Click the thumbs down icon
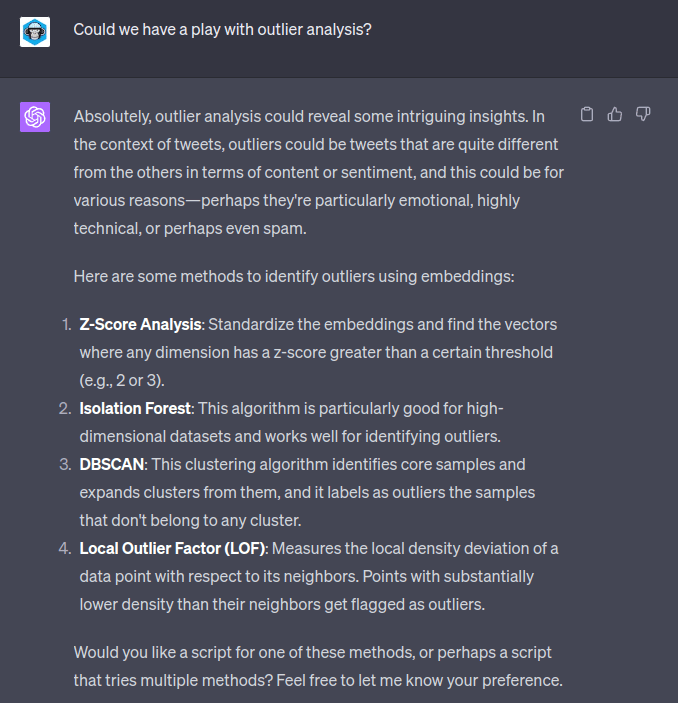Screen dimensions: 678x703 click(x=643, y=115)
